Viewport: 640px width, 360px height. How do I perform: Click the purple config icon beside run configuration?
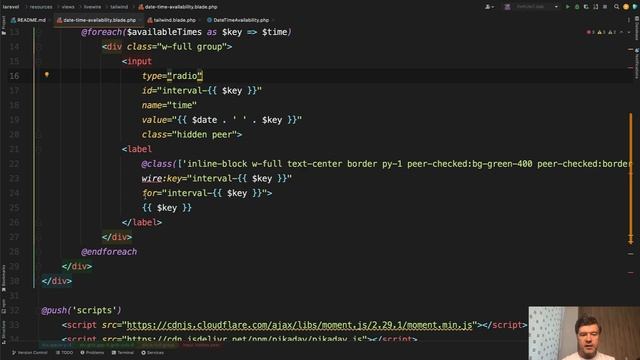coord(507,7)
